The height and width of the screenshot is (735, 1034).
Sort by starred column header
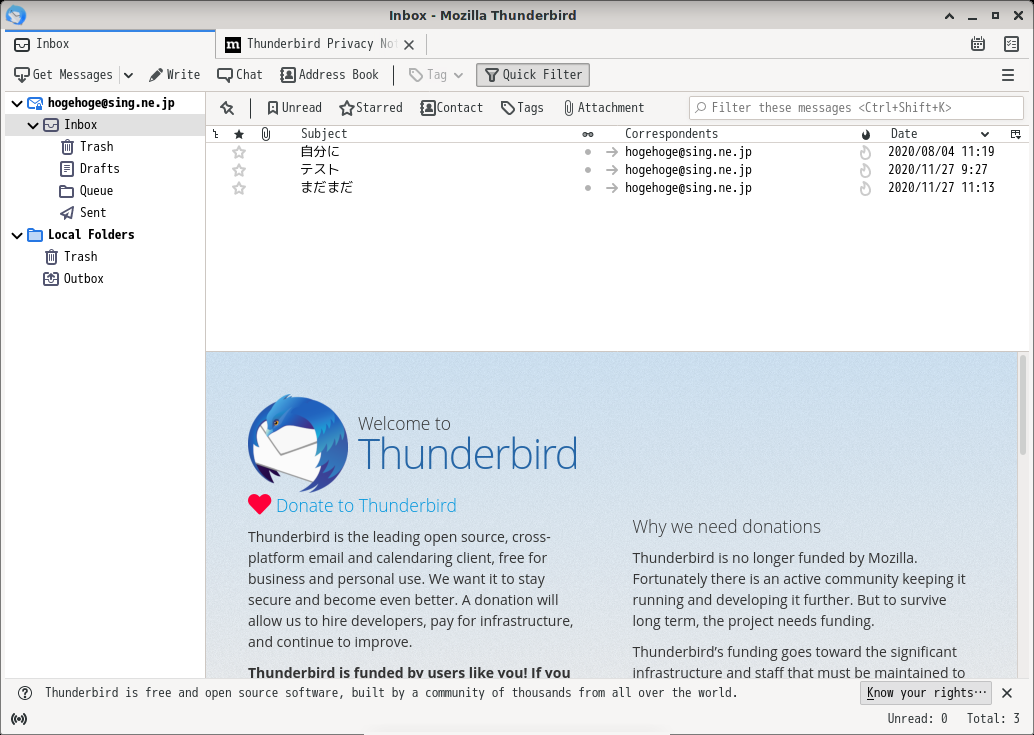tap(239, 134)
